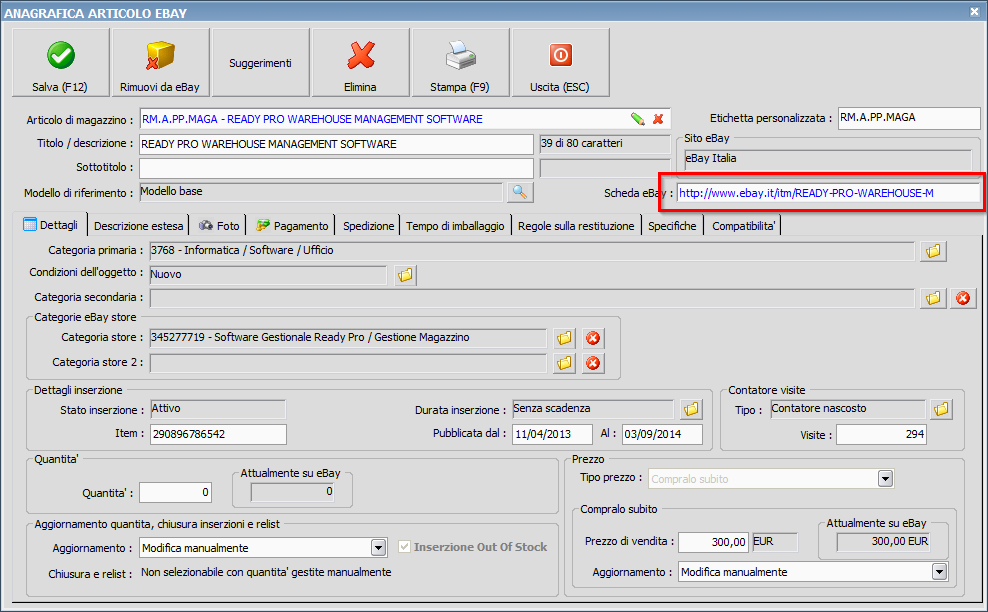The width and height of the screenshot is (988, 612).
Task: Click folder icon for Categoria store 2
Action: [x=565, y=363]
